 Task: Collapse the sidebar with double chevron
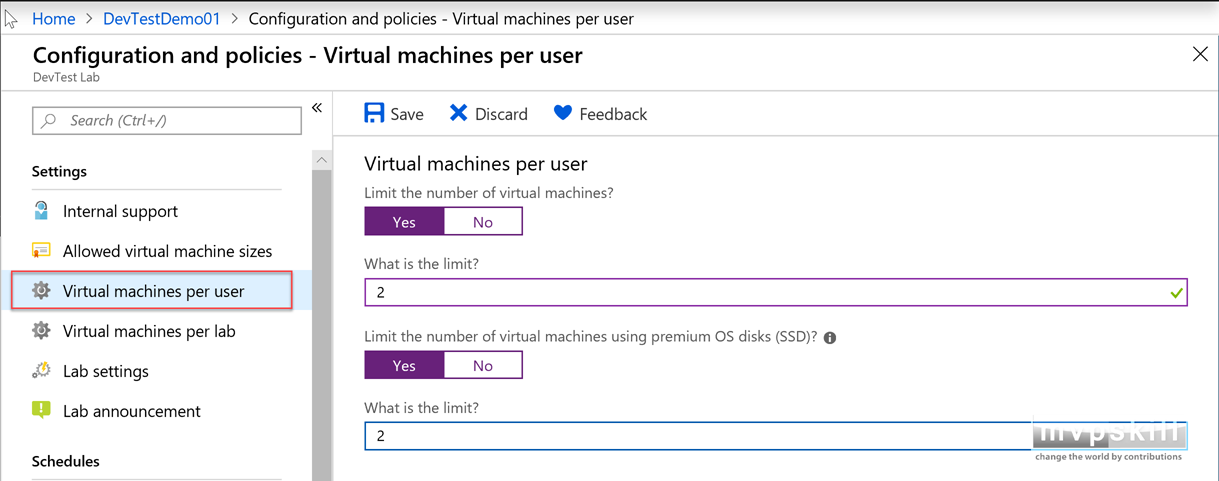[x=317, y=108]
